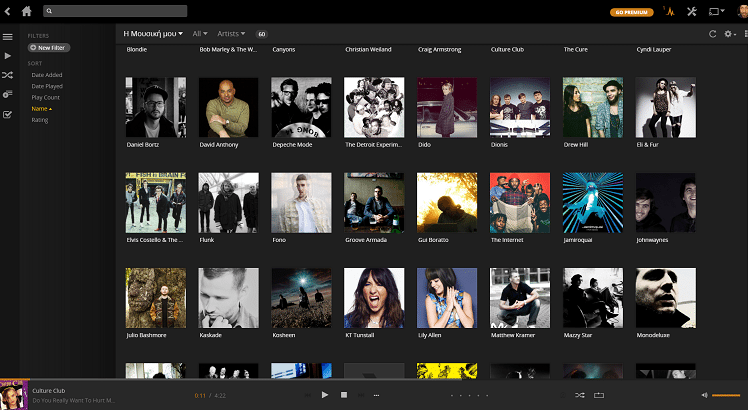
Task: Refresh the library with the reload icon
Action: (x=712, y=34)
